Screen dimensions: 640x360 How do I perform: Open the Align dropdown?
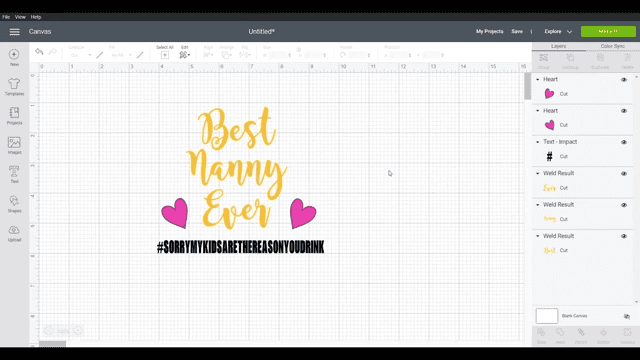(209, 55)
